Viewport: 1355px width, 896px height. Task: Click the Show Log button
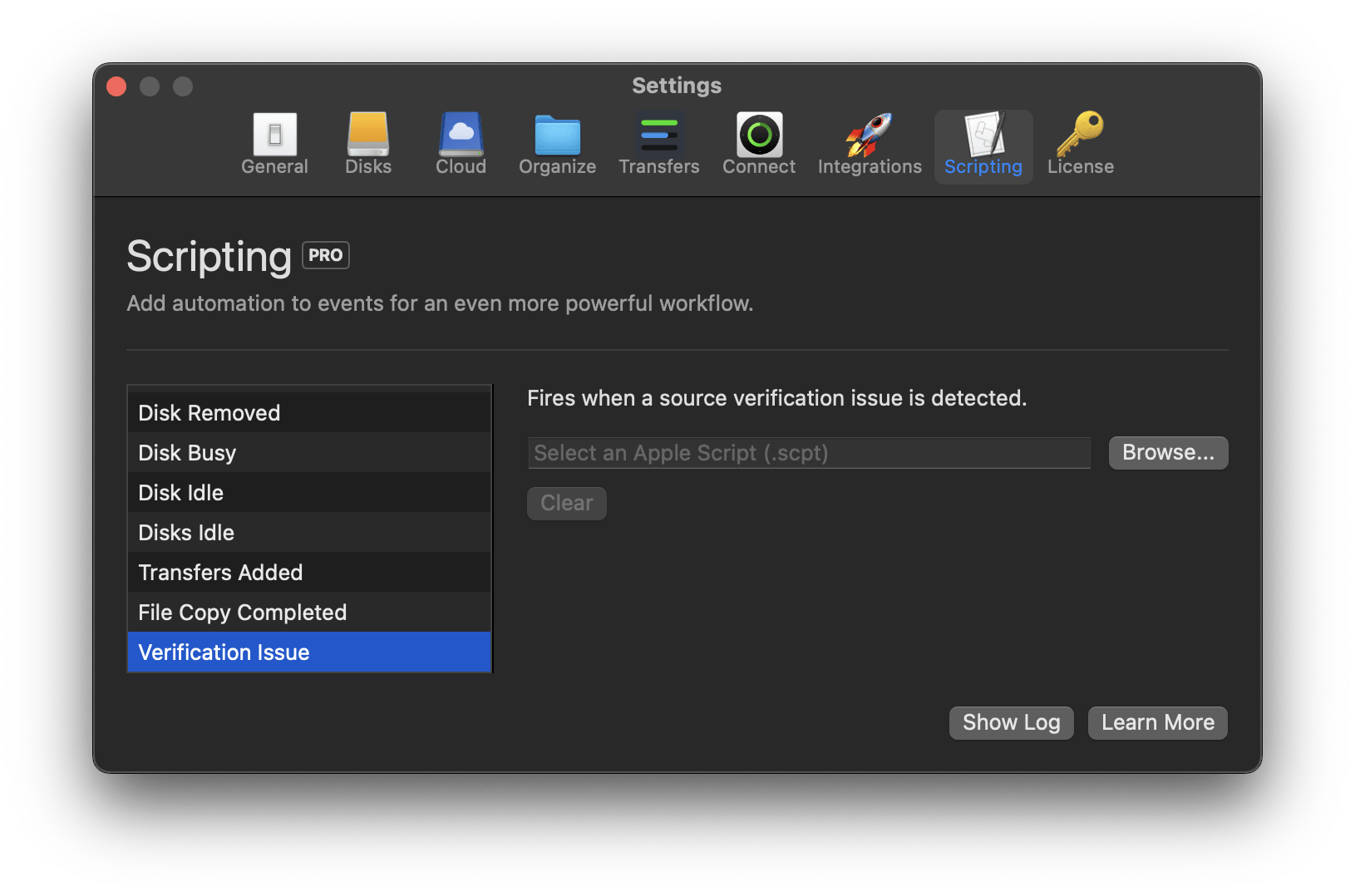(x=1011, y=722)
